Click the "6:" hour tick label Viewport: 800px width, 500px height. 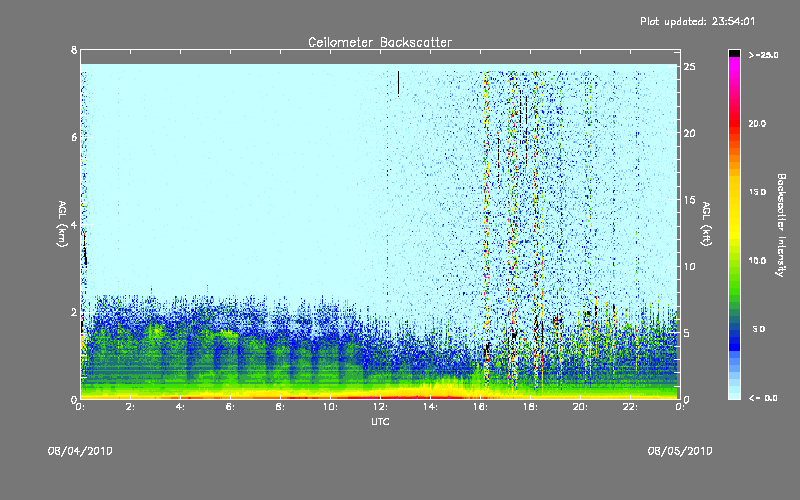click(230, 407)
